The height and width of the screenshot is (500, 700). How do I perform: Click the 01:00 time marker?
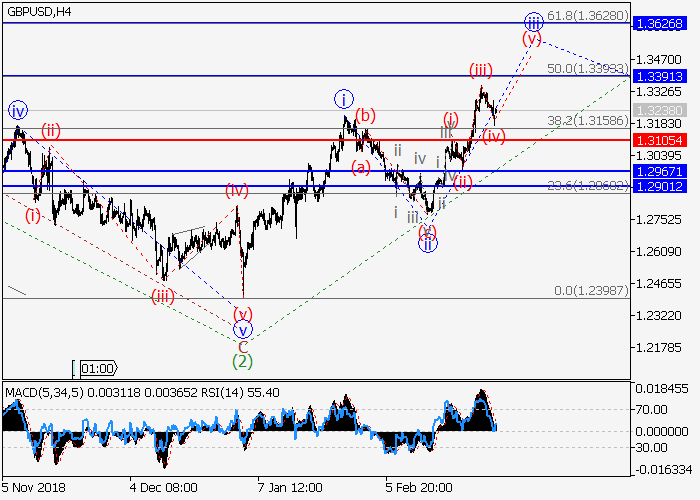click(x=103, y=368)
